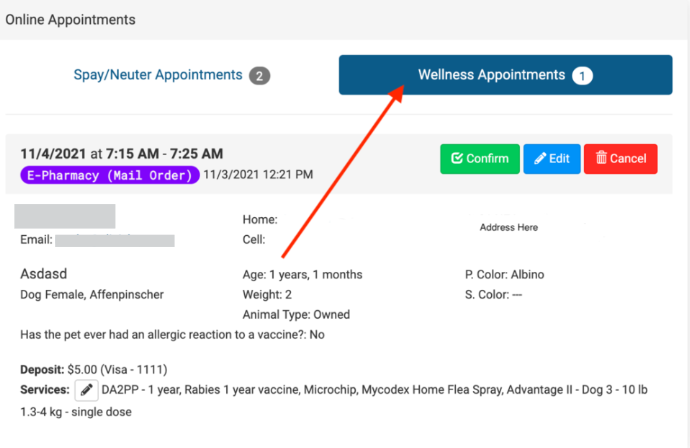Click the count badge on Wellness tab
The height and width of the screenshot is (448, 690).
582,75
